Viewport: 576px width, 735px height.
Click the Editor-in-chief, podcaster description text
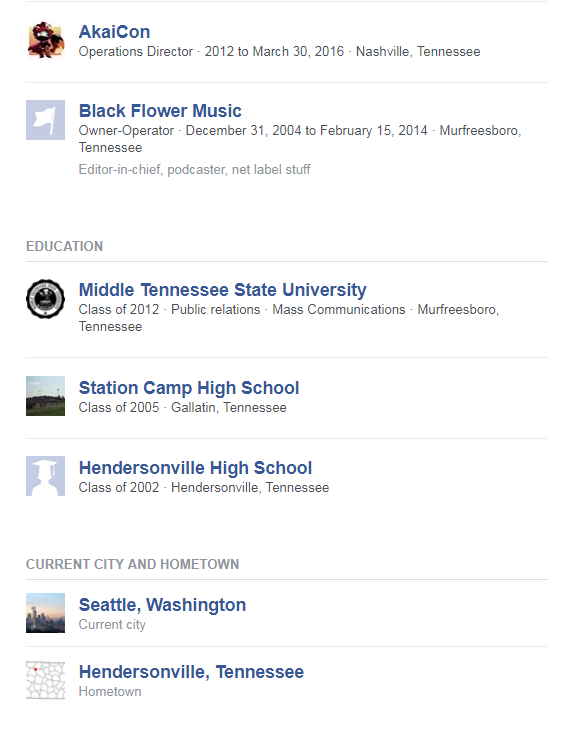click(x=194, y=170)
